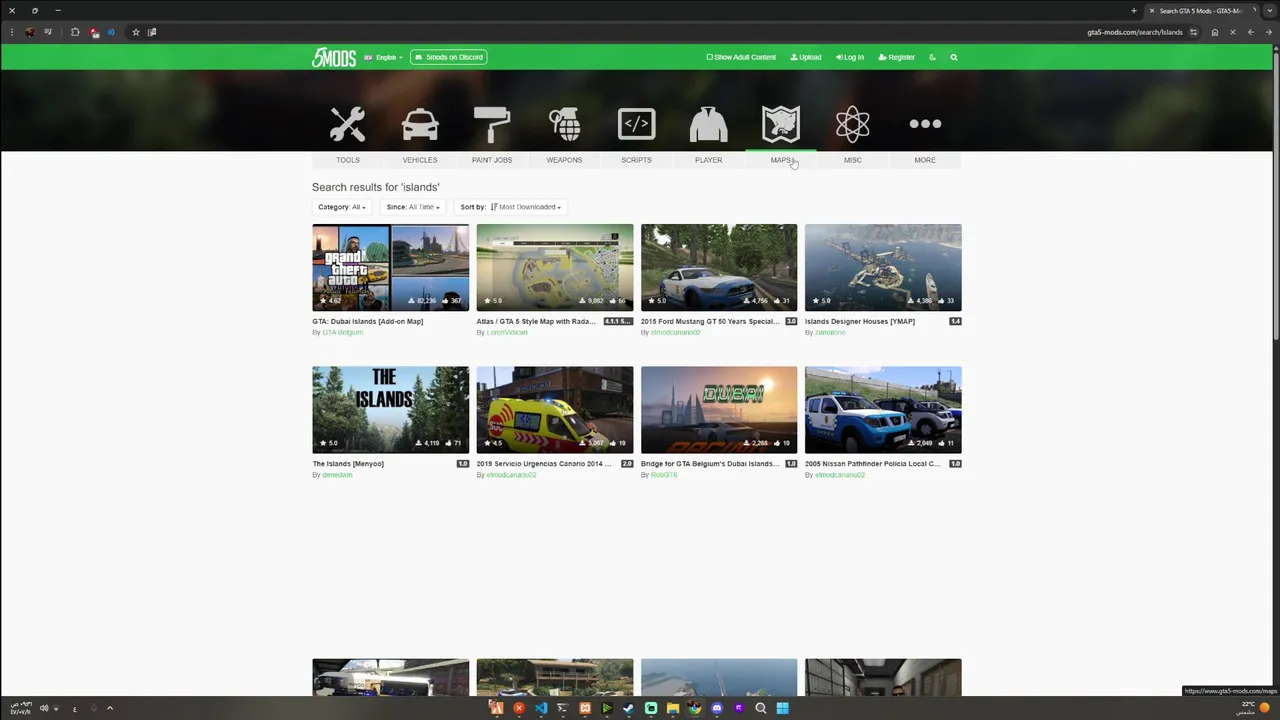Open the Vehicles category car icon
The width and height of the screenshot is (1280, 720).
point(420,124)
